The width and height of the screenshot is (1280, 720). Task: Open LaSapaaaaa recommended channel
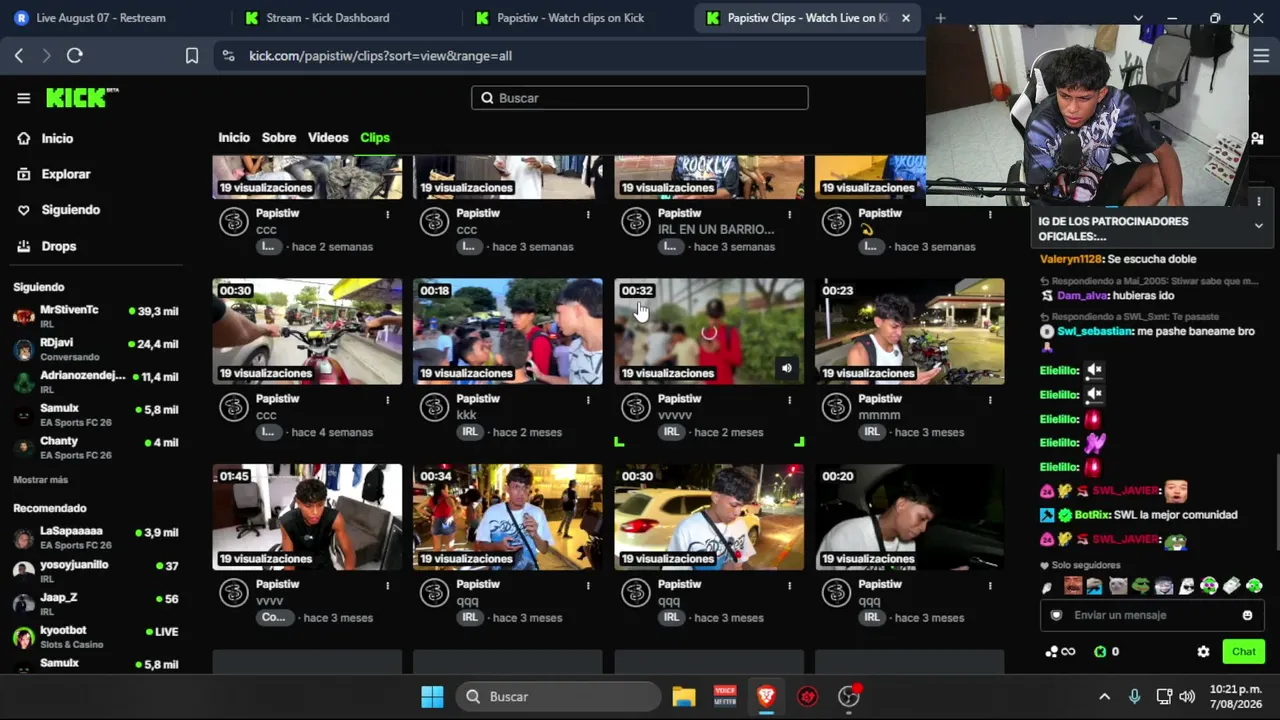[x=96, y=537]
